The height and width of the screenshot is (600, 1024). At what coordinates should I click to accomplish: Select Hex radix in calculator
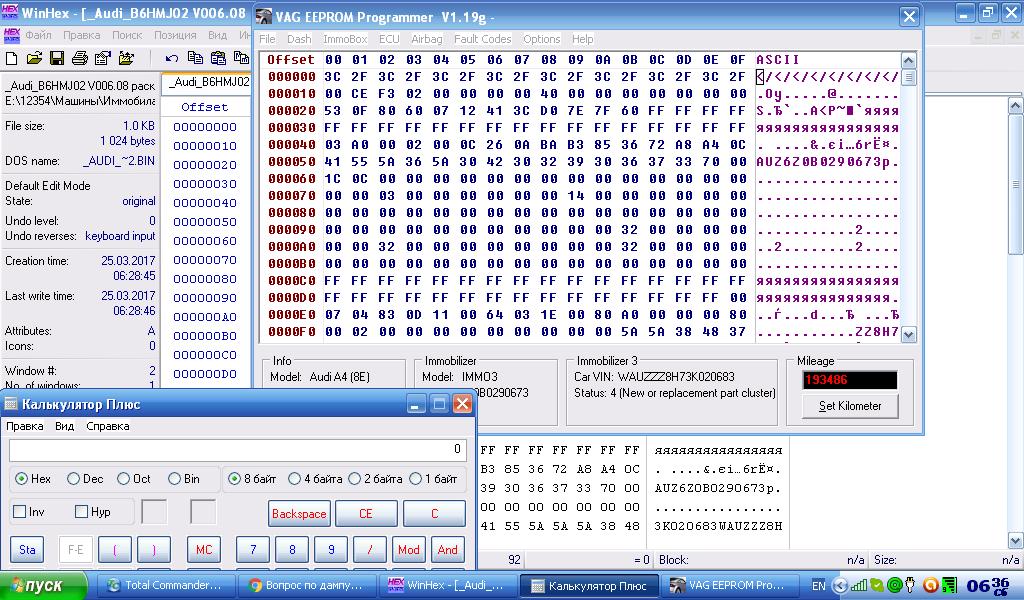click(22, 479)
